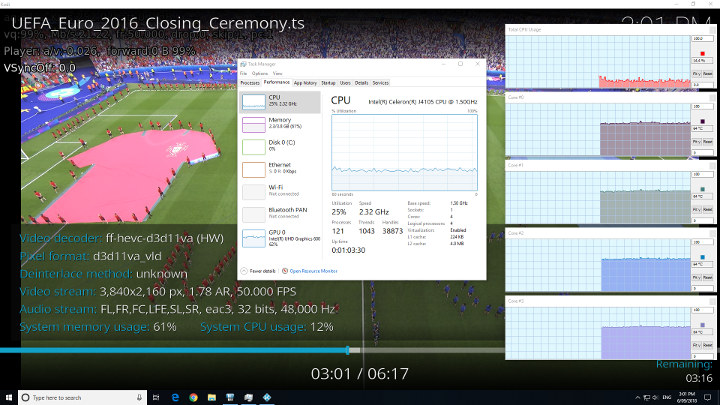Viewport: 720px width, 405px height.
Task: Click Reset on the Core #2 graph
Action: (x=708, y=278)
